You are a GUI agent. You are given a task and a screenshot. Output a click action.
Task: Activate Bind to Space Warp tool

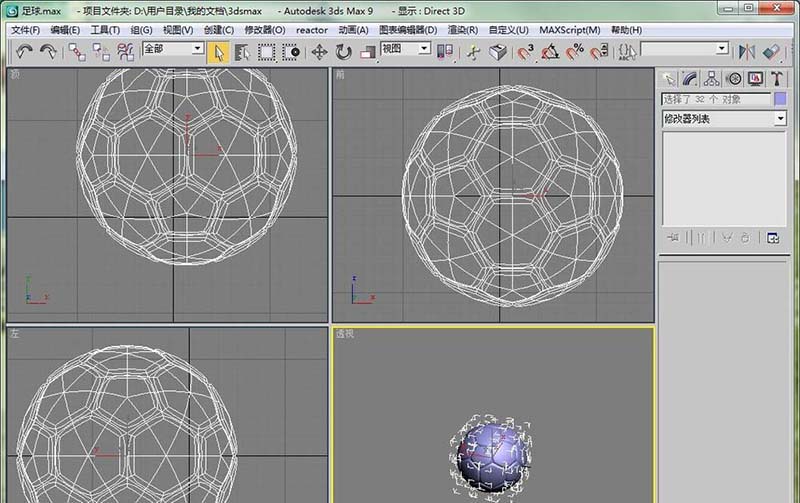pos(125,52)
